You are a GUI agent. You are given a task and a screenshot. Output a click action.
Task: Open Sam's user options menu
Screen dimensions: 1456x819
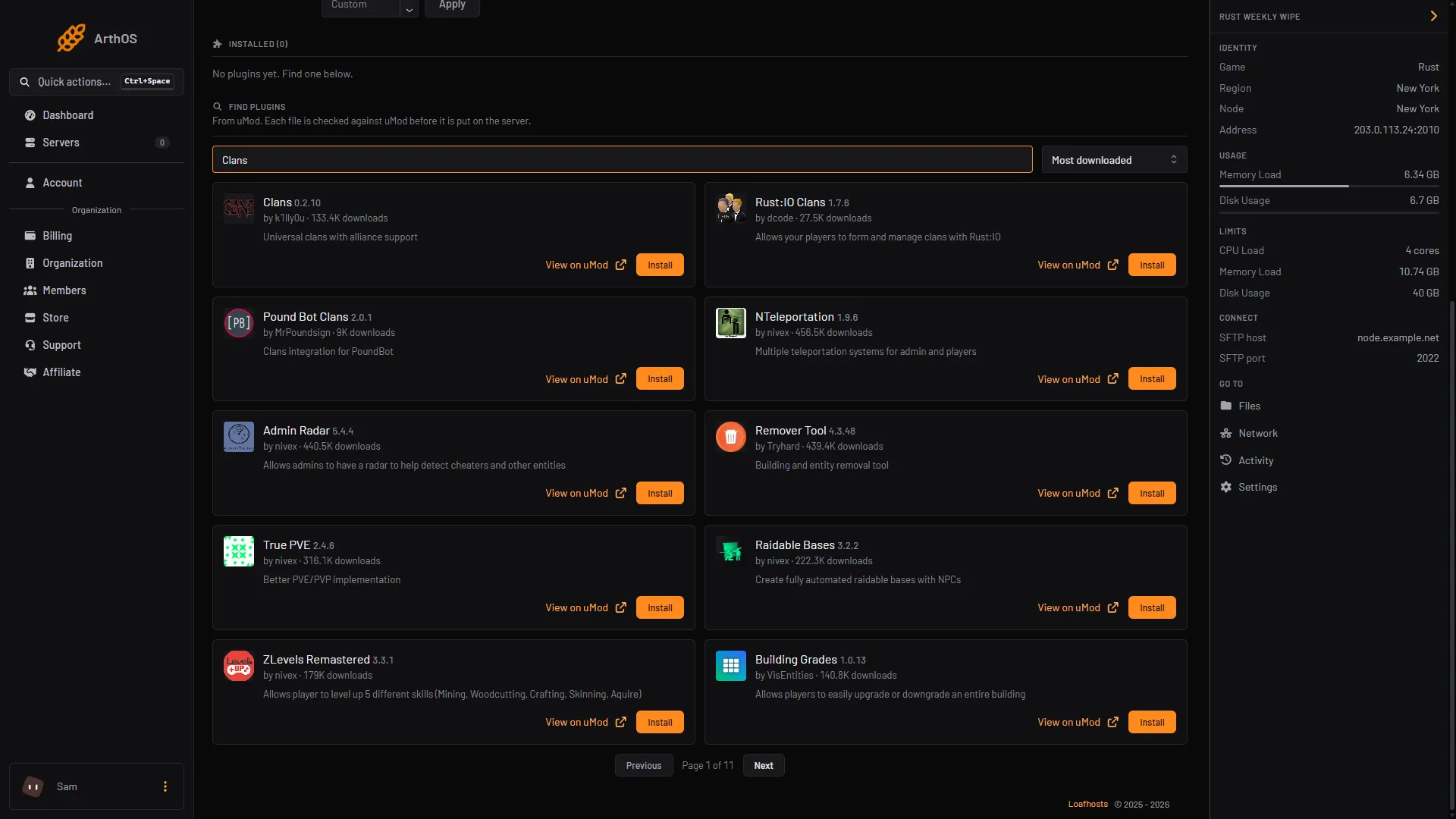pos(165,786)
